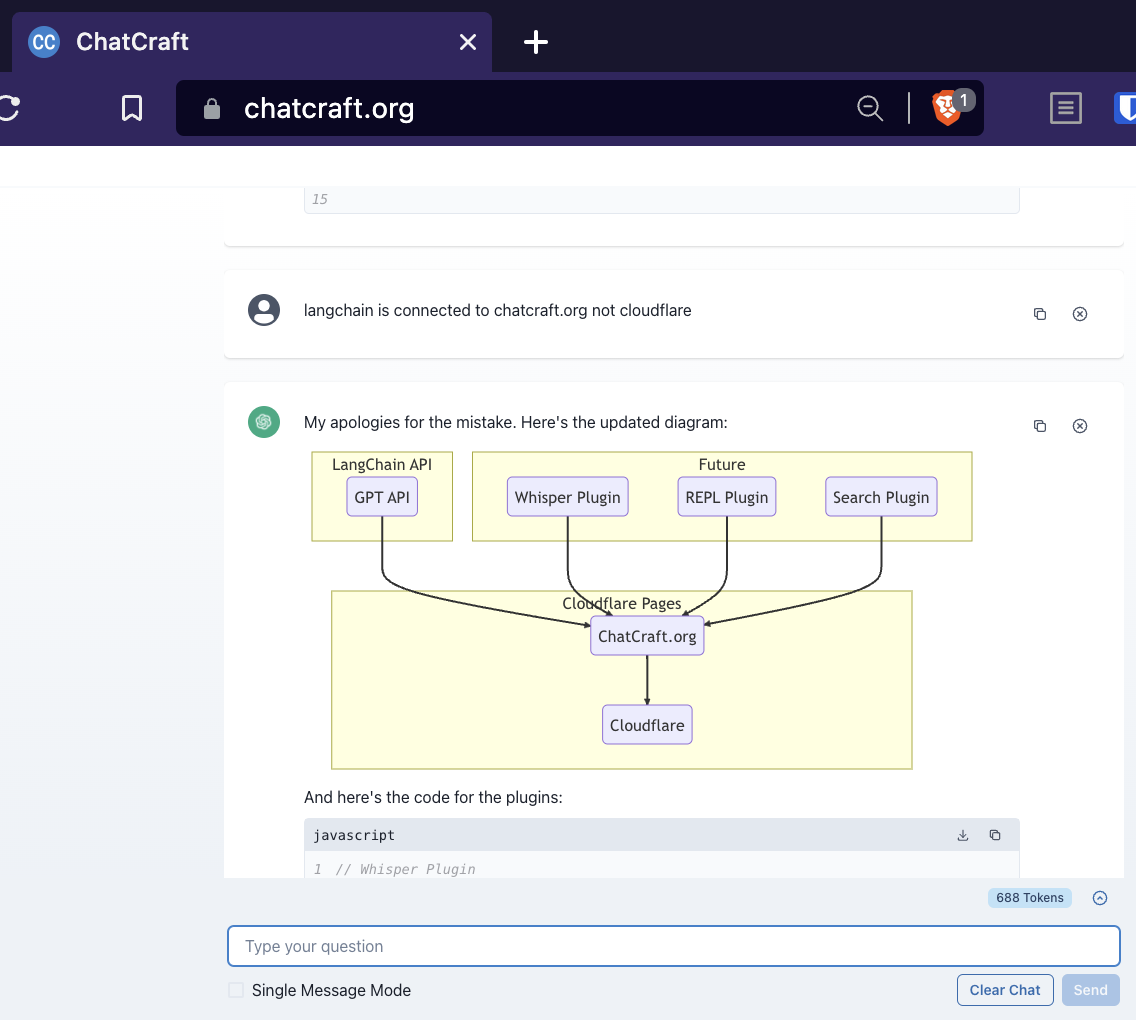Open the reader-mode panel icon
The width and height of the screenshot is (1136, 1020).
[x=1066, y=108]
